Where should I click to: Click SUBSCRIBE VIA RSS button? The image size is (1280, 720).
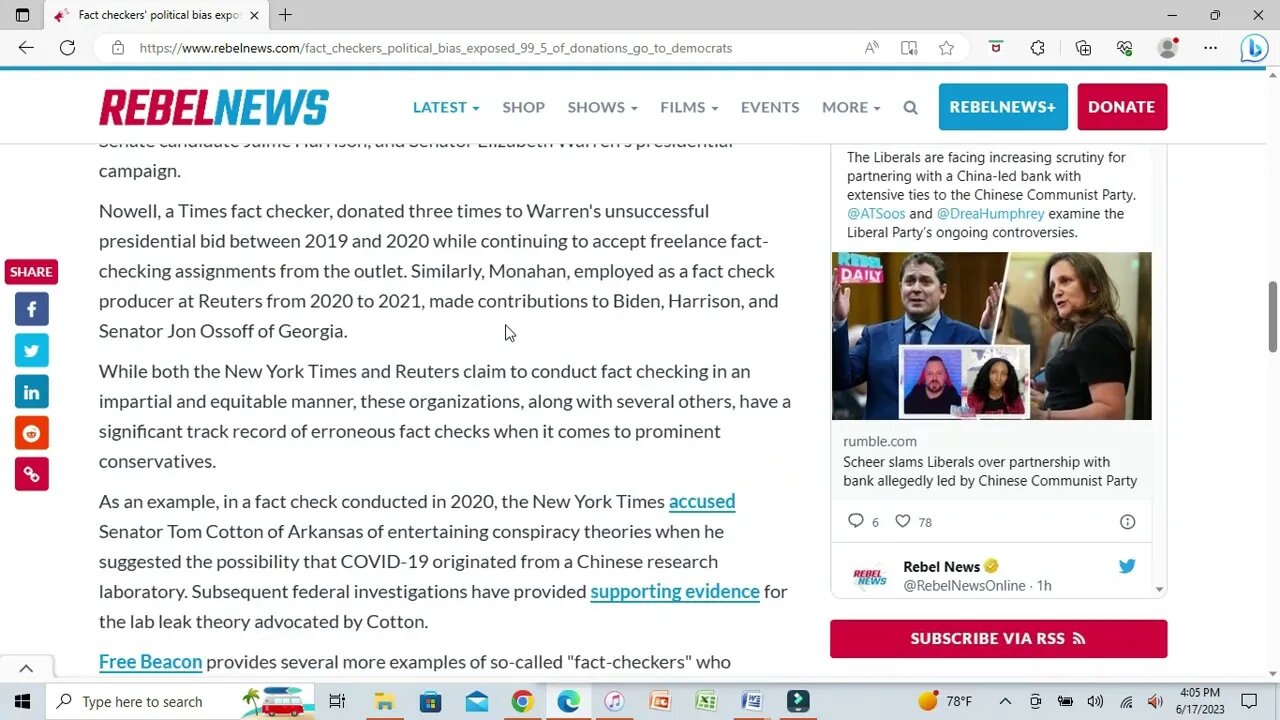tap(998, 639)
